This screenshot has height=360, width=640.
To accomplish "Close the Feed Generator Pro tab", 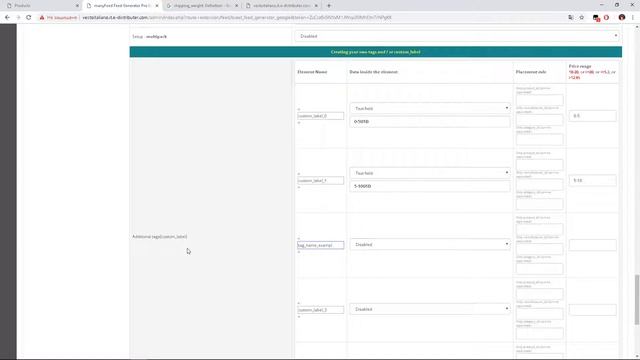I will 157,6.
